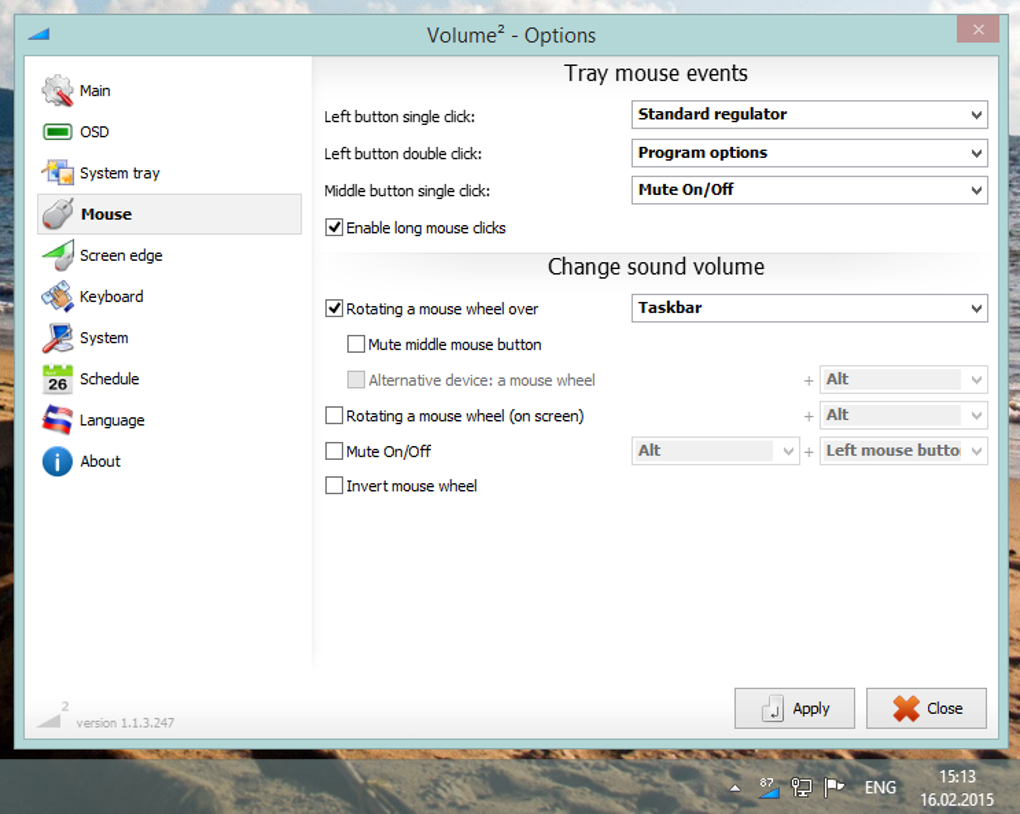This screenshot has height=814, width=1020.
Task: Close the options window via title bar X
Action: click(978, 29)
